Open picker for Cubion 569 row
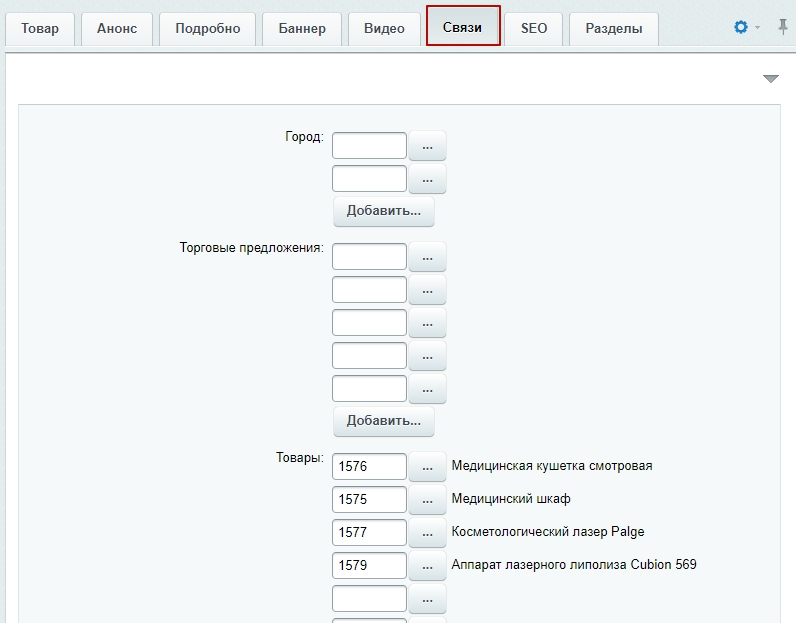 (427, 566)
